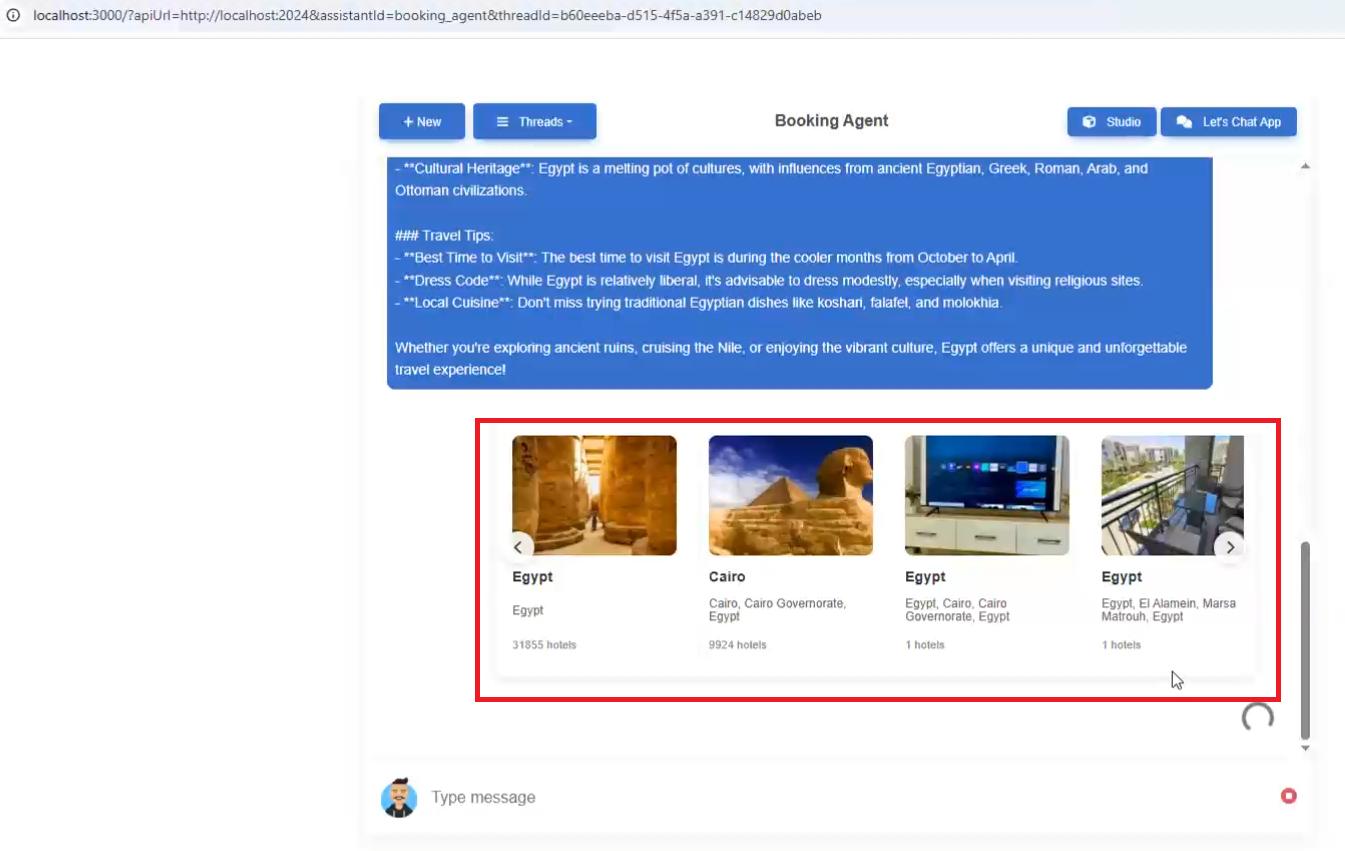Click scrollbar down arrow in chat panel
The height and width of the screenshot is (851, 1345).
pos(1304,748)
